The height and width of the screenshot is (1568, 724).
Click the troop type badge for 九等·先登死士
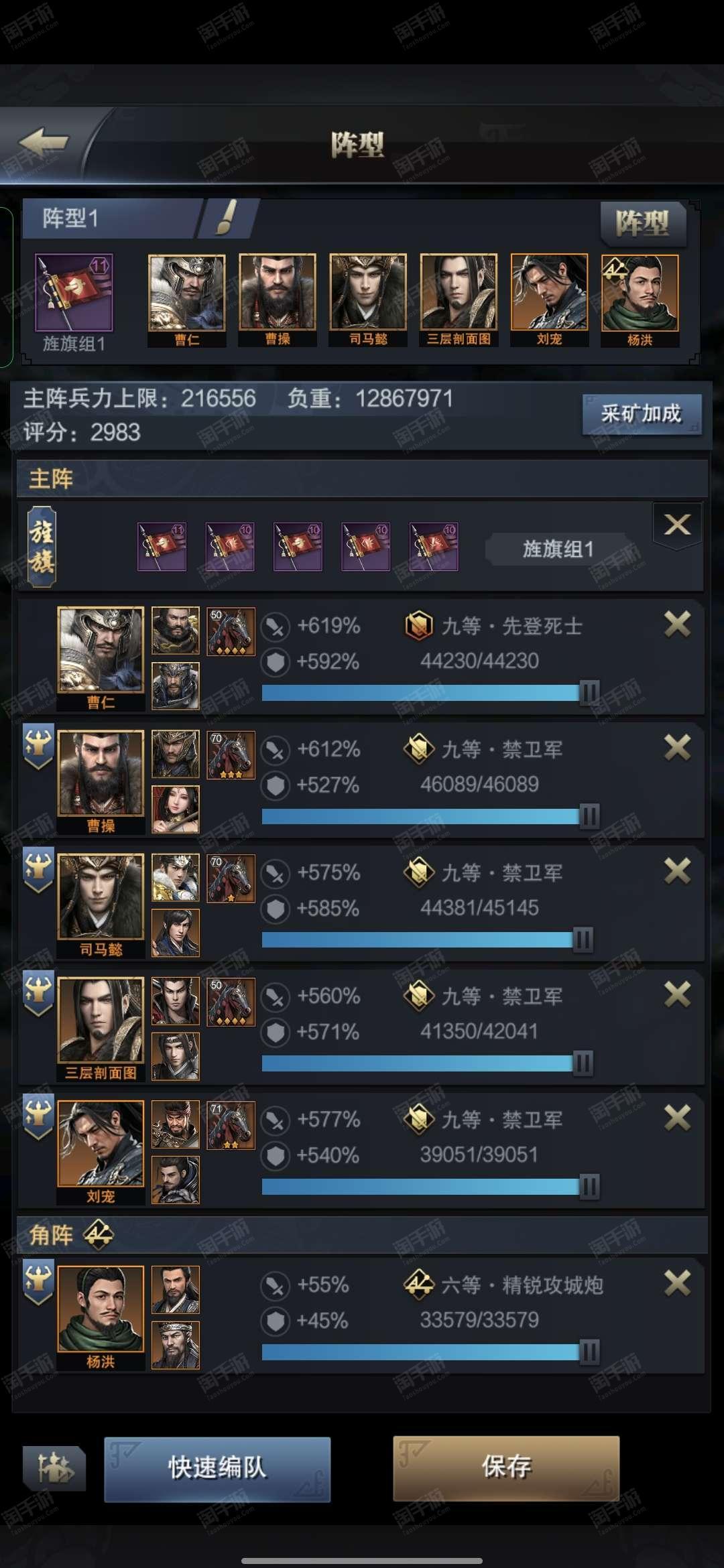pos(418,626)
